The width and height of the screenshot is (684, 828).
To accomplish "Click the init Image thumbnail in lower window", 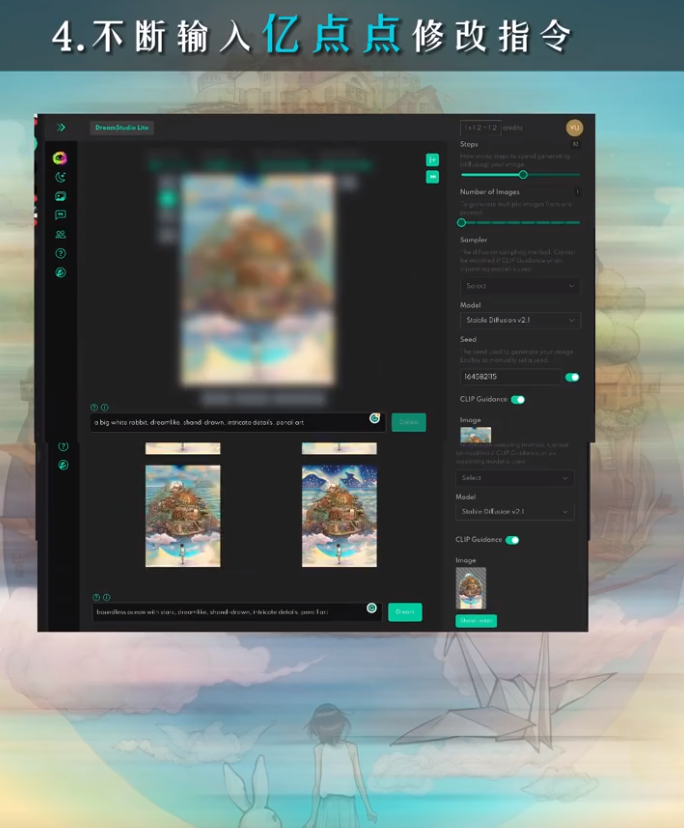I will coord(471,588).
